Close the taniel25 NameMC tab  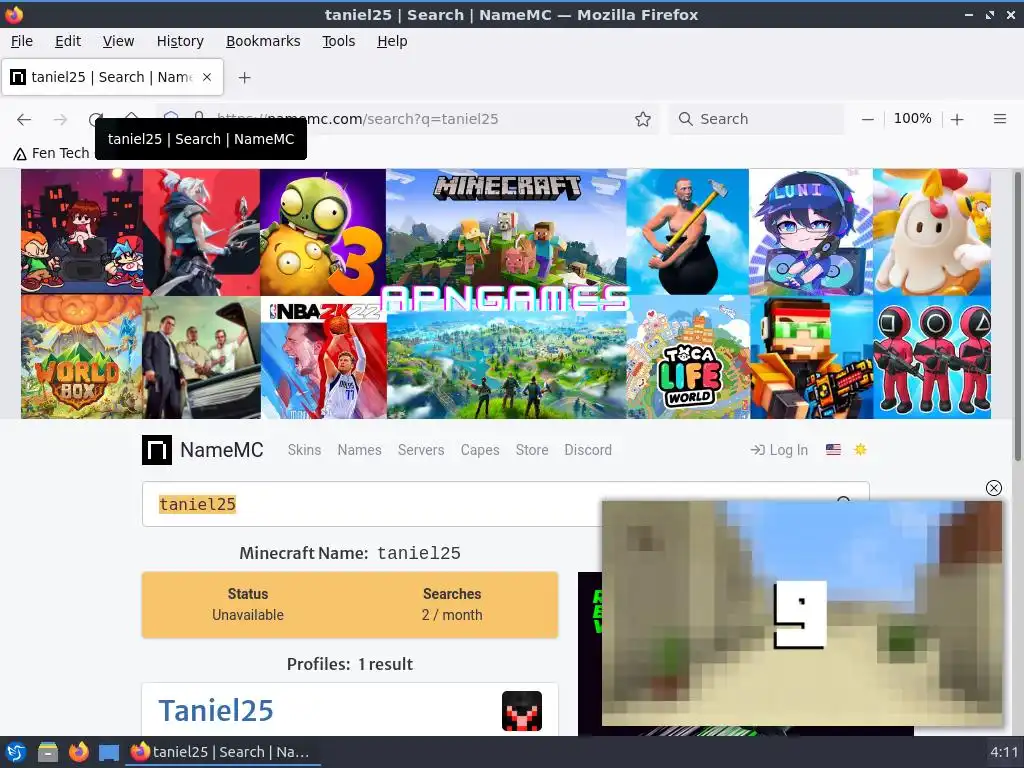pos(207,77)
